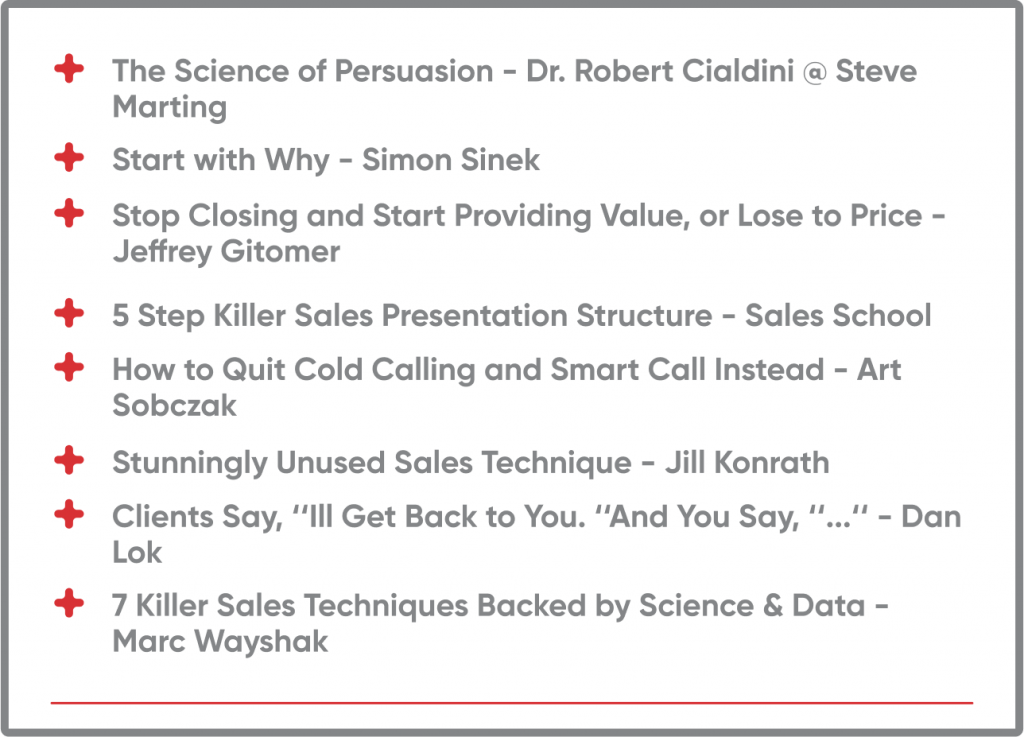
Task: Select the plus icon for 7 Killer Sales Techniques
Action: click(x=68, y=603)
